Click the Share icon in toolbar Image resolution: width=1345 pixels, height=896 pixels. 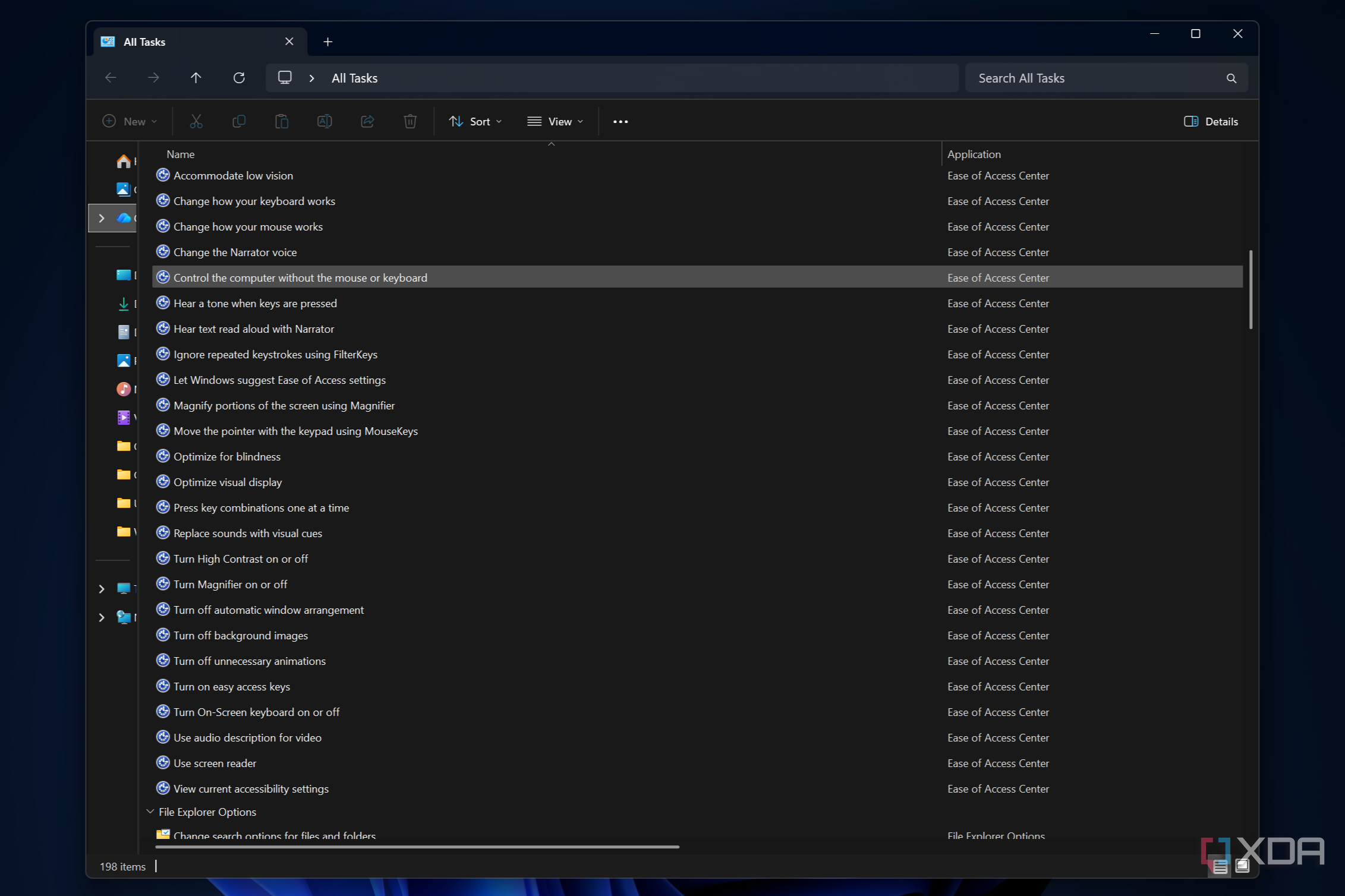[367, 121]
